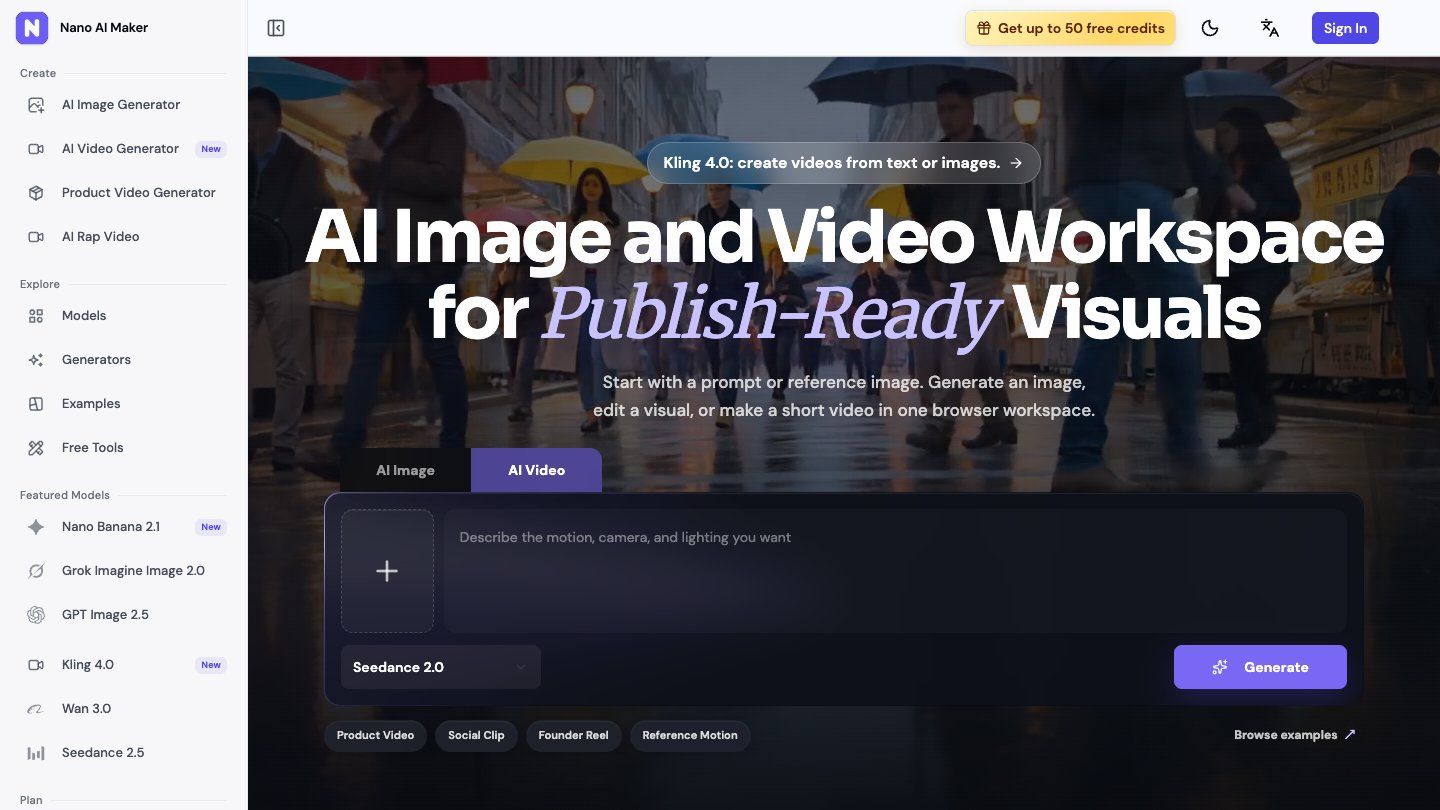
Task: Click Get up to 50 free credits
Action: [x=1070, y=28]
